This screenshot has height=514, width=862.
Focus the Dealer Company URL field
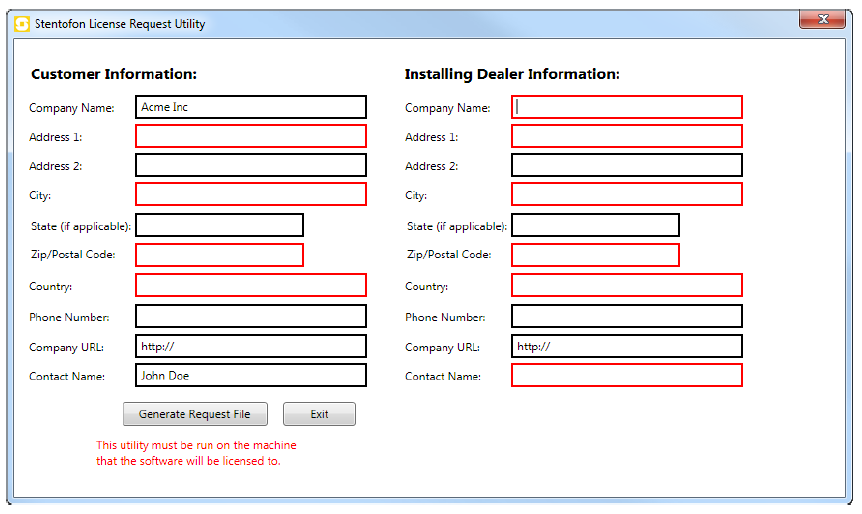627,346
